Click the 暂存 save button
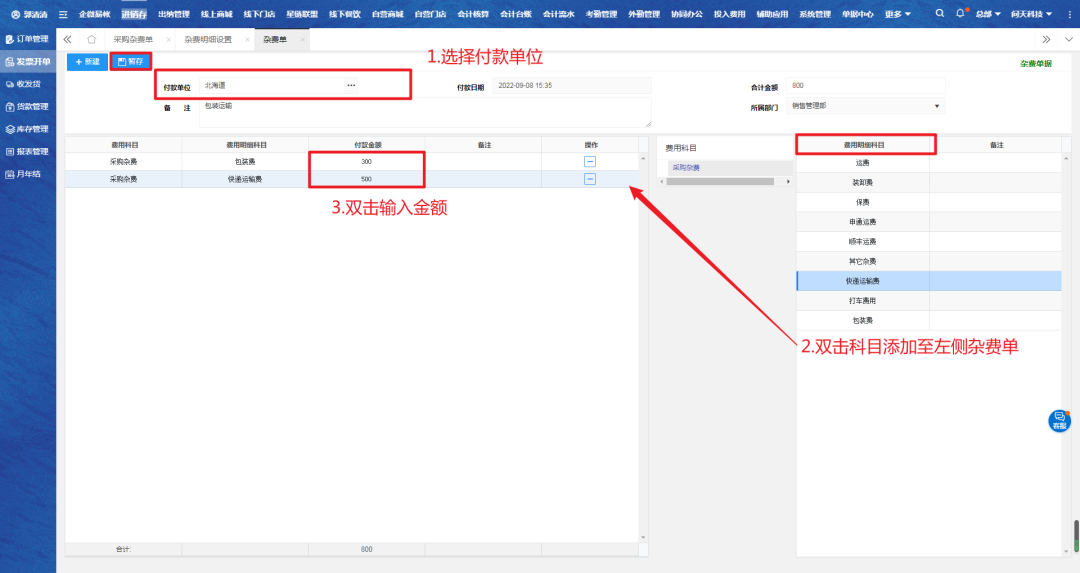The height and width of the screenshot is (573, 1080). point(130,62)
